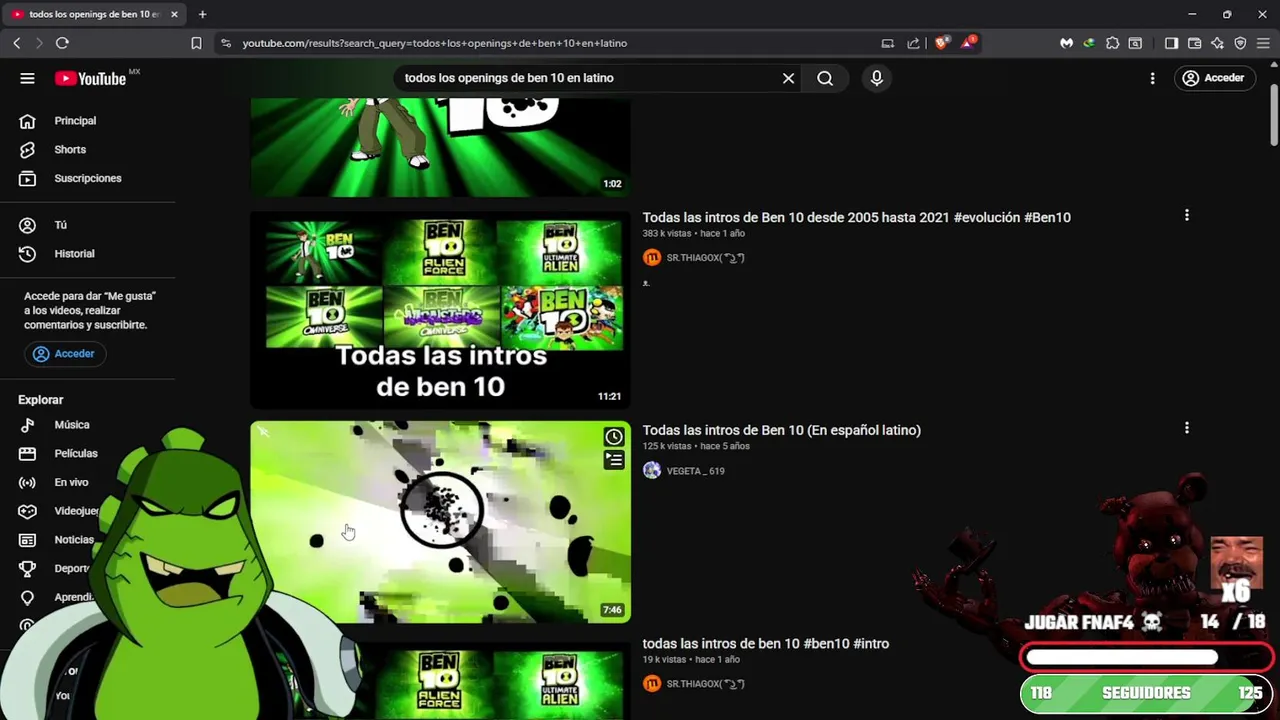Click the '383 k vistas • hace 1 año' text
The image size is (1280, 720).
[x=693, y=234]
